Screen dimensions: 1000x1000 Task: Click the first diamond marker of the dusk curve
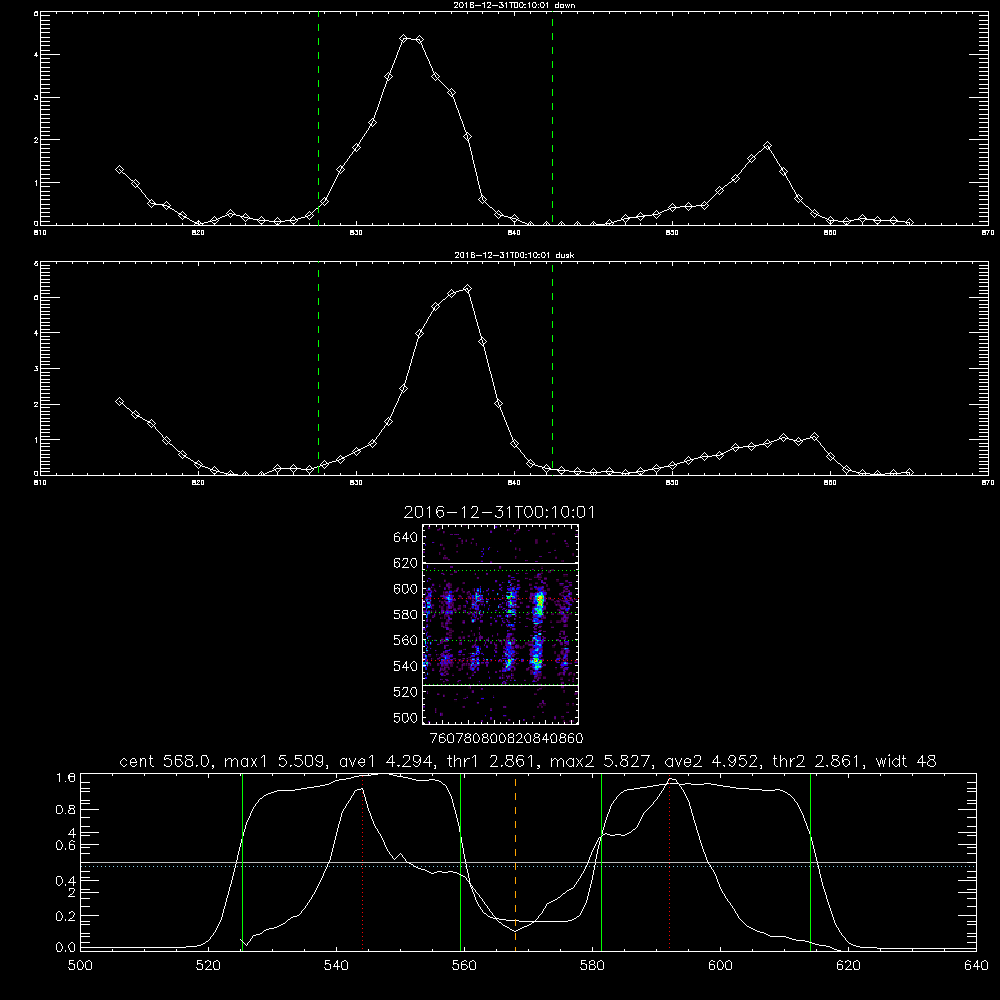pos(119,402)
